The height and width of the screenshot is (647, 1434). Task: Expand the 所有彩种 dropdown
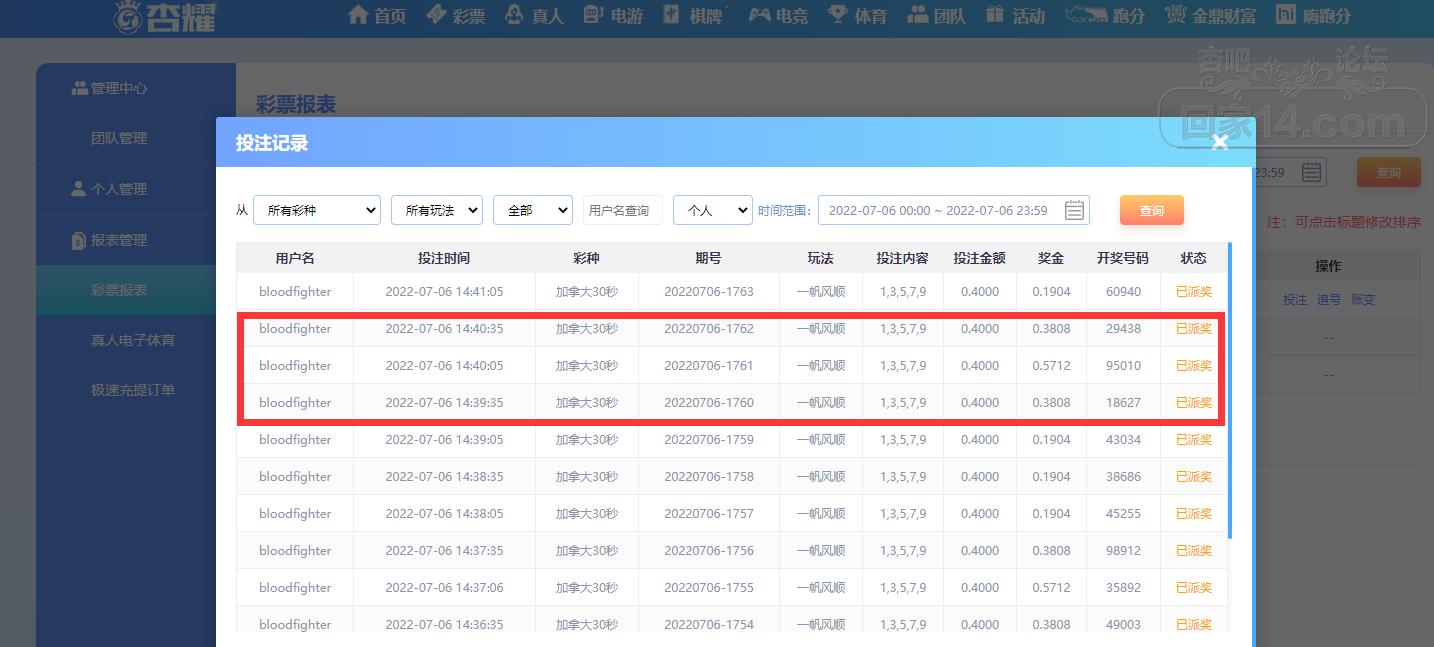[317, 210]
